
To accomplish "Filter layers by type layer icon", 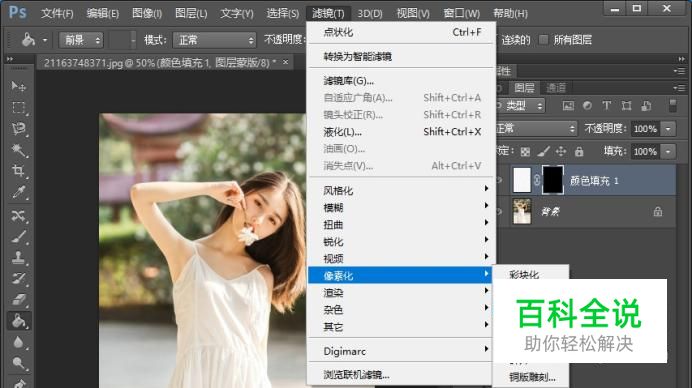I will coord(607,106).
